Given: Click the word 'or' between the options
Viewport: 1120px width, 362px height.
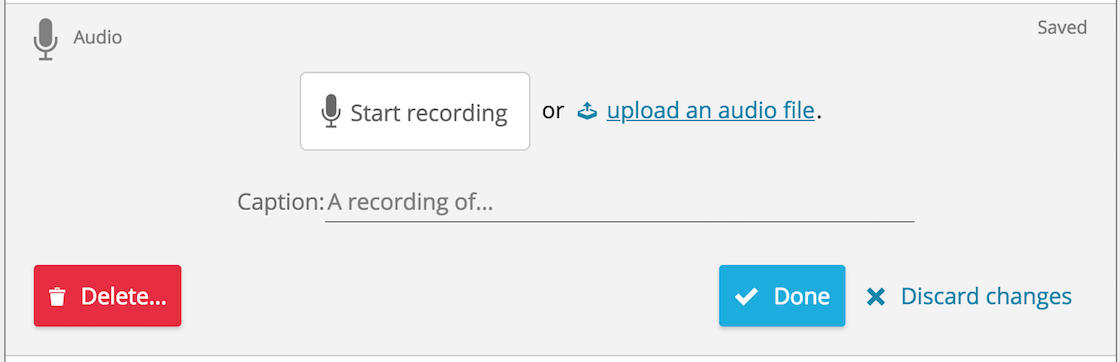Looking at the screenshot, I should coord(553,111).
